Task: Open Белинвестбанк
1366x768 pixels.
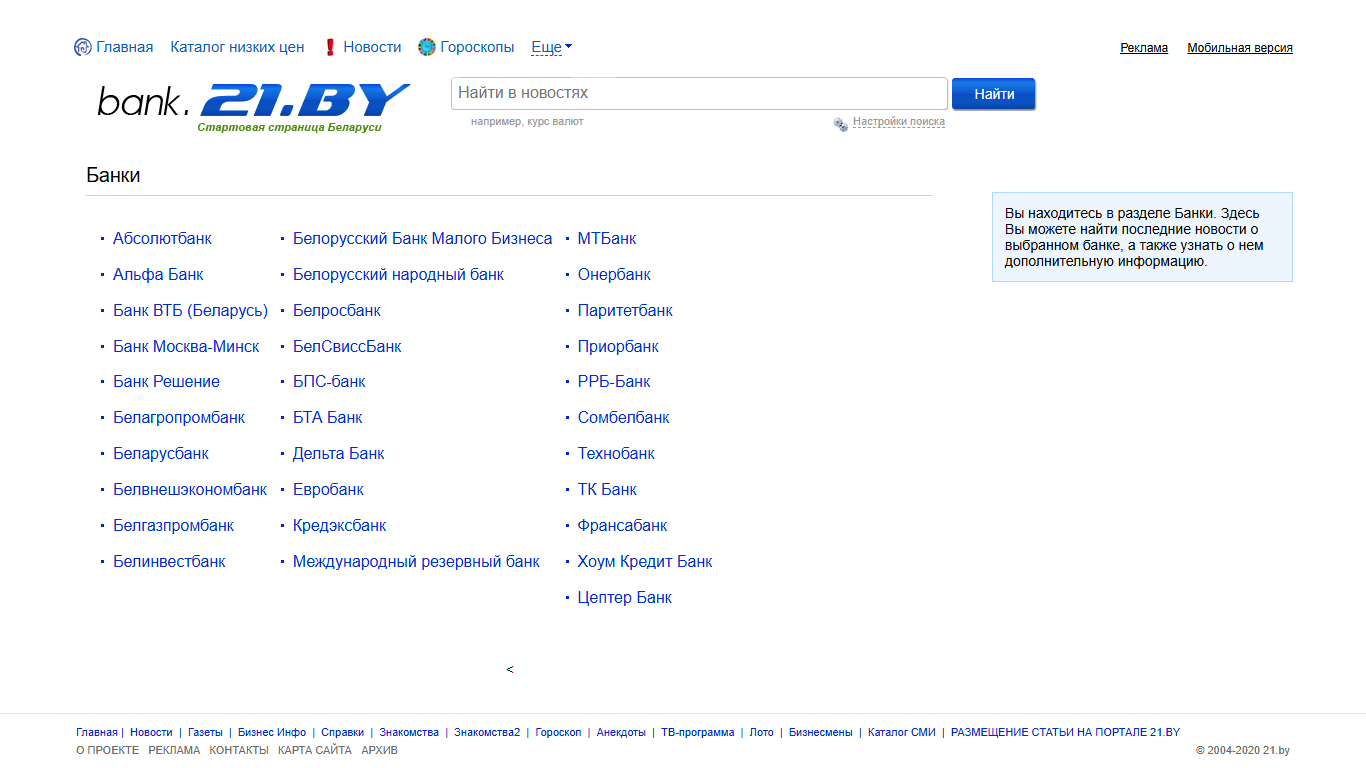Action: (x=169, y=562)
